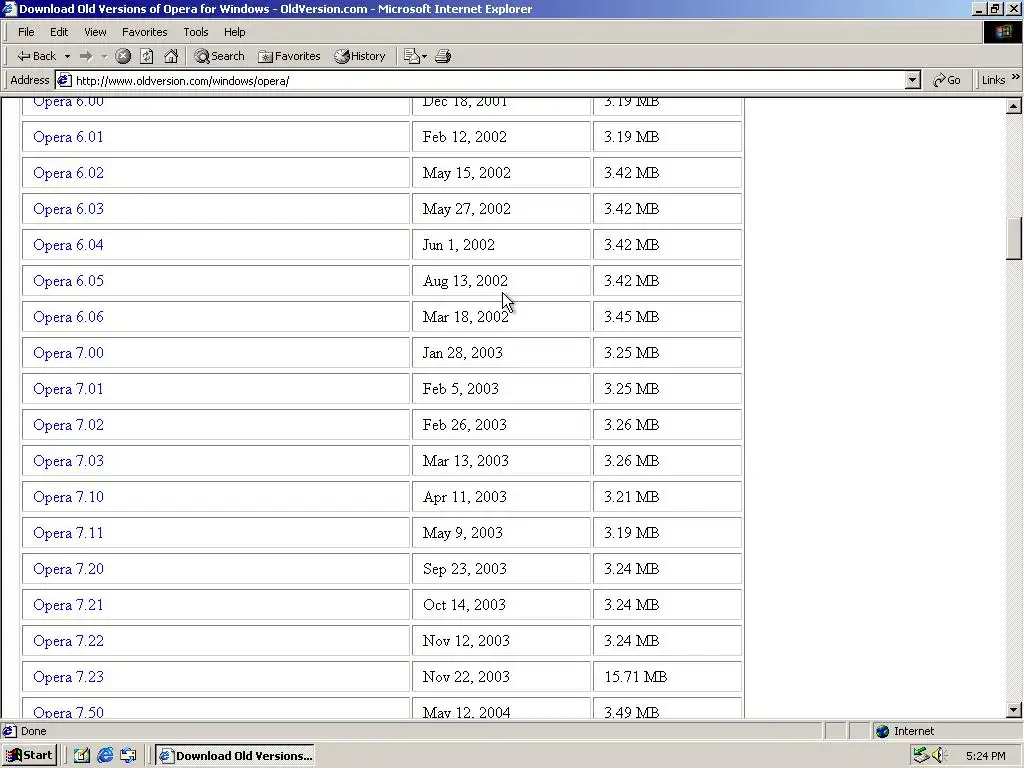Expand the address bar URL dropdown
Viewport: 1024px width, 768px height.
913,80
